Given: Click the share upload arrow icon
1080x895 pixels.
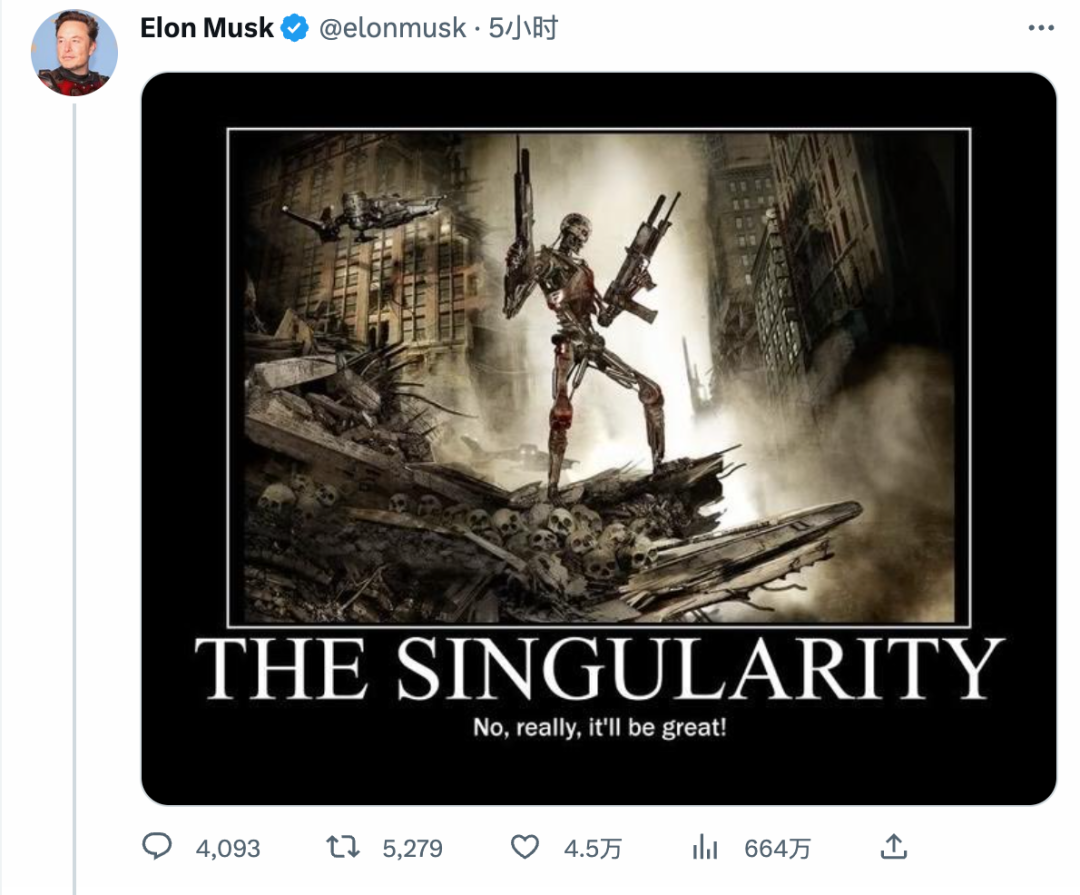Looking at the screenshot, I should click(893, 848).
